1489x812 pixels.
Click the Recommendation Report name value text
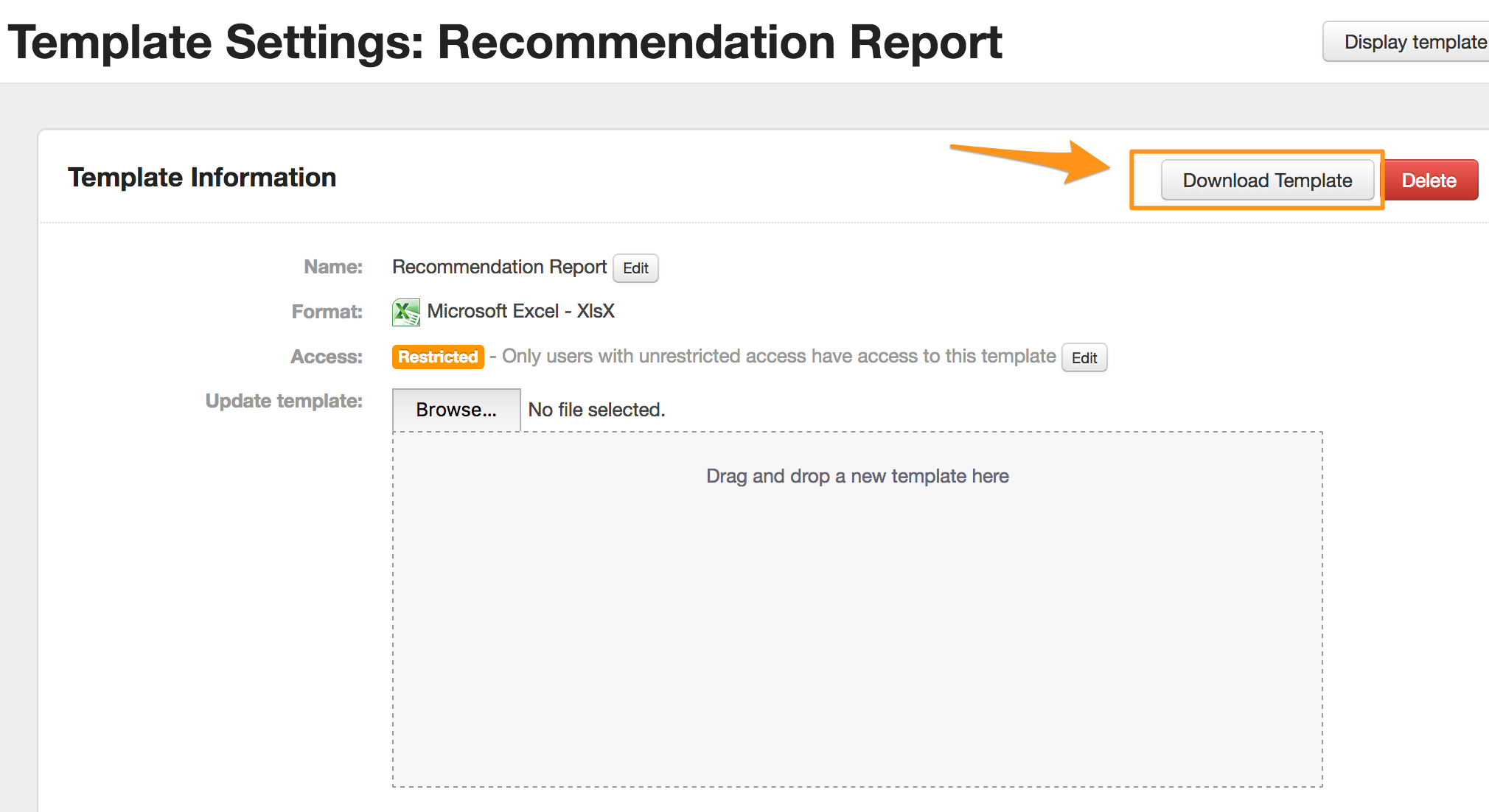pyautogui.click(x=499, y=267)
